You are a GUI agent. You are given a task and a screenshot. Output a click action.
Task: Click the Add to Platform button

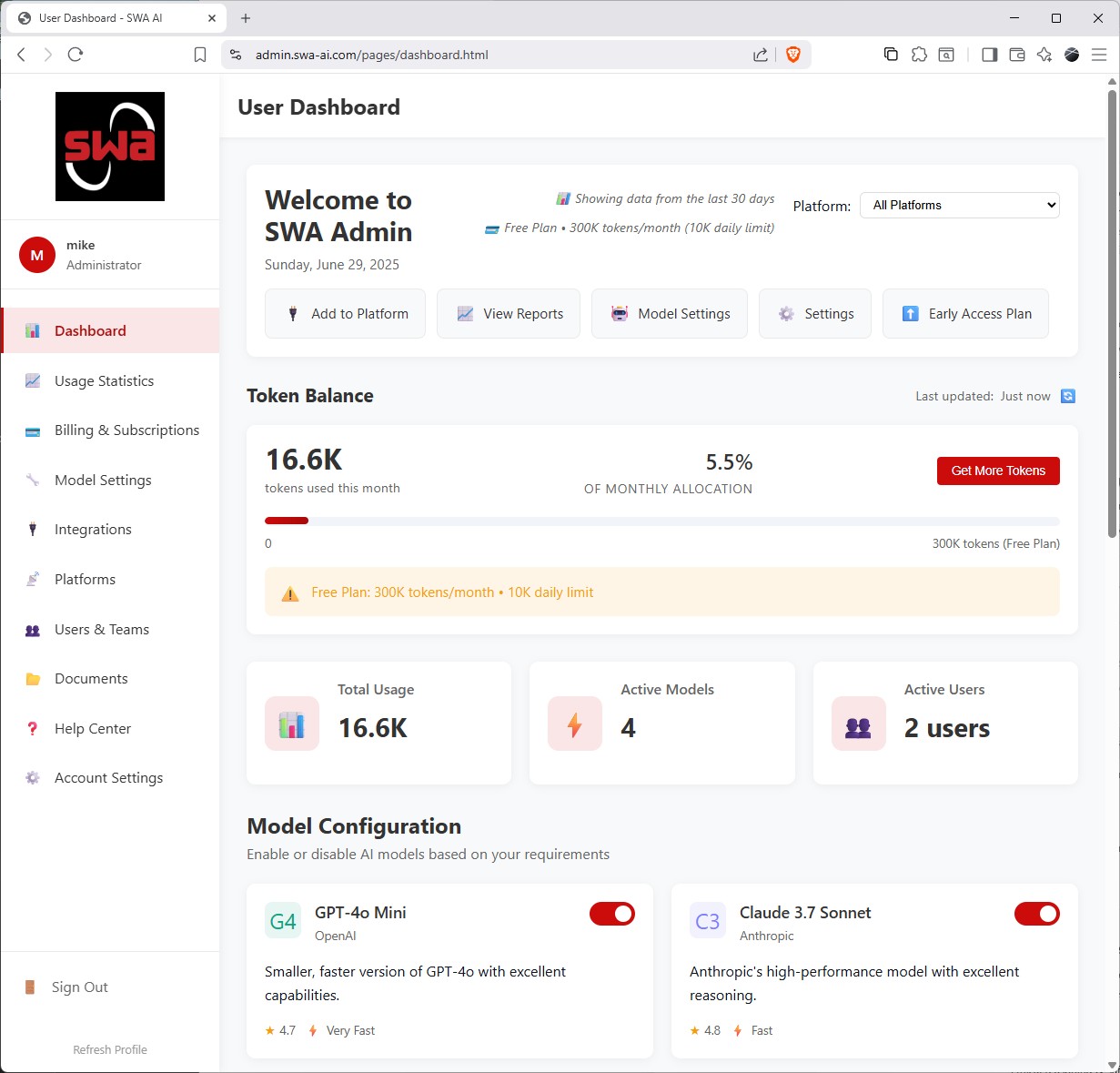coord(345,314)
